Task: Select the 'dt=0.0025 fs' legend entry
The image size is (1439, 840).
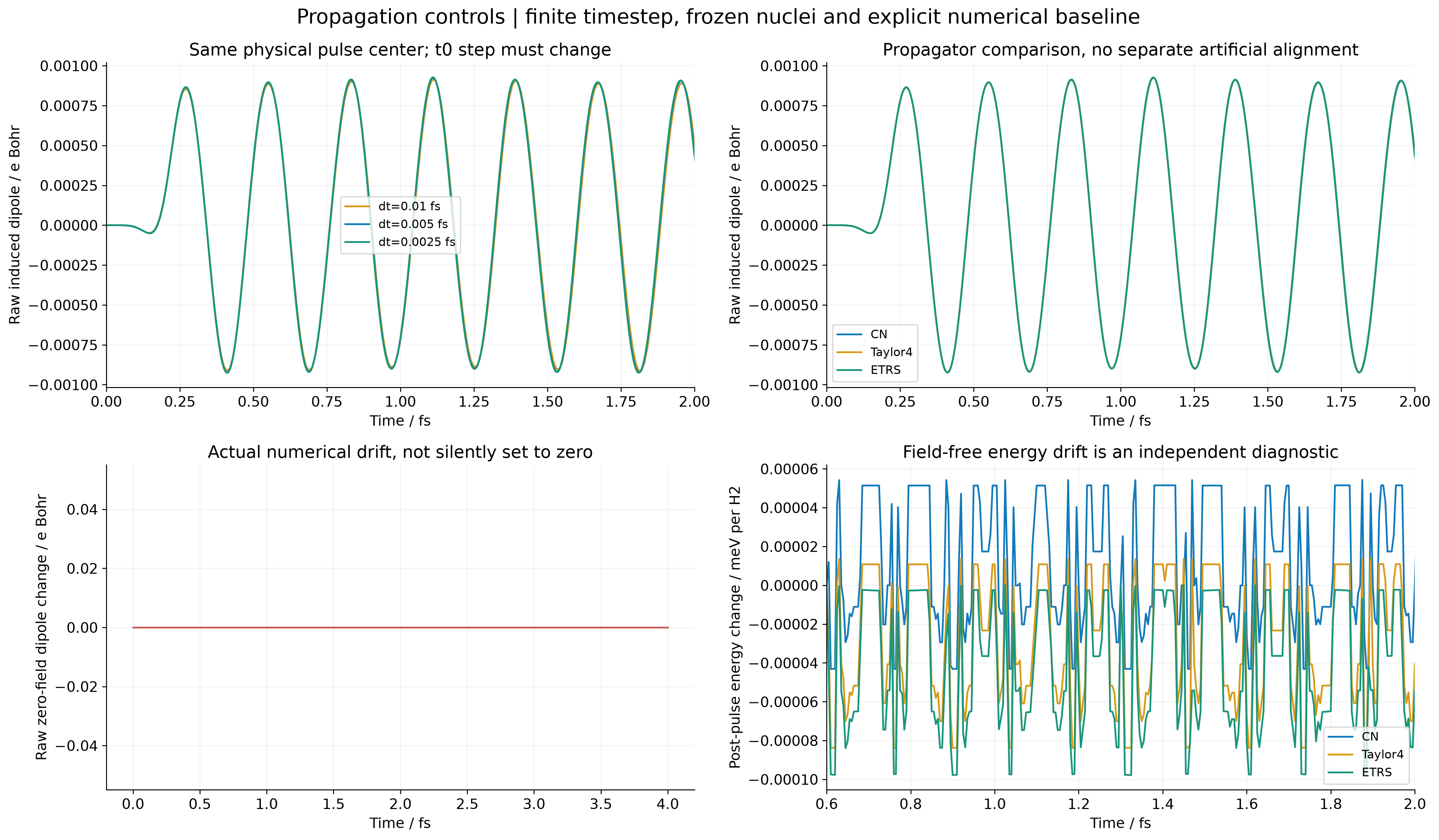Action: 417,242
